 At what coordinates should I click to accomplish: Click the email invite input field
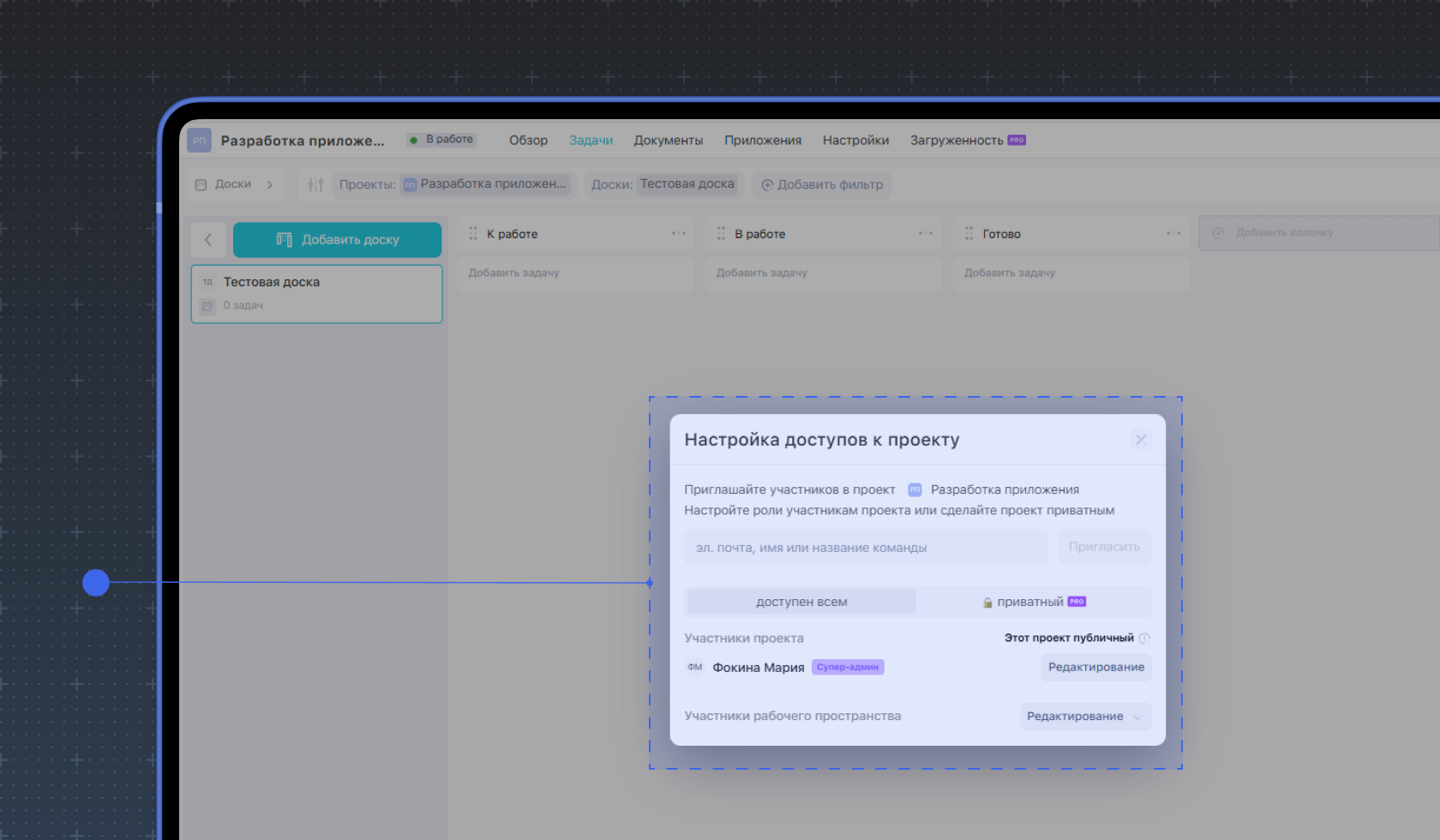866,547
